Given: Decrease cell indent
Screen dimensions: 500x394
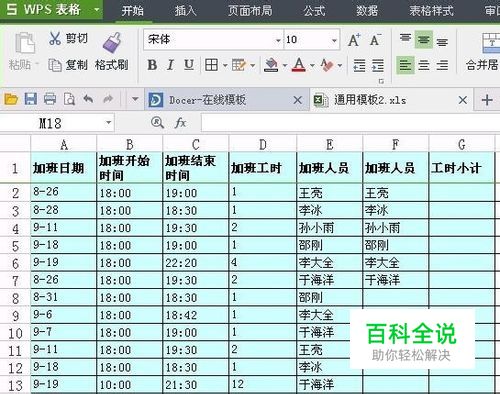Looking at the screenshot, I should [359, 65].
